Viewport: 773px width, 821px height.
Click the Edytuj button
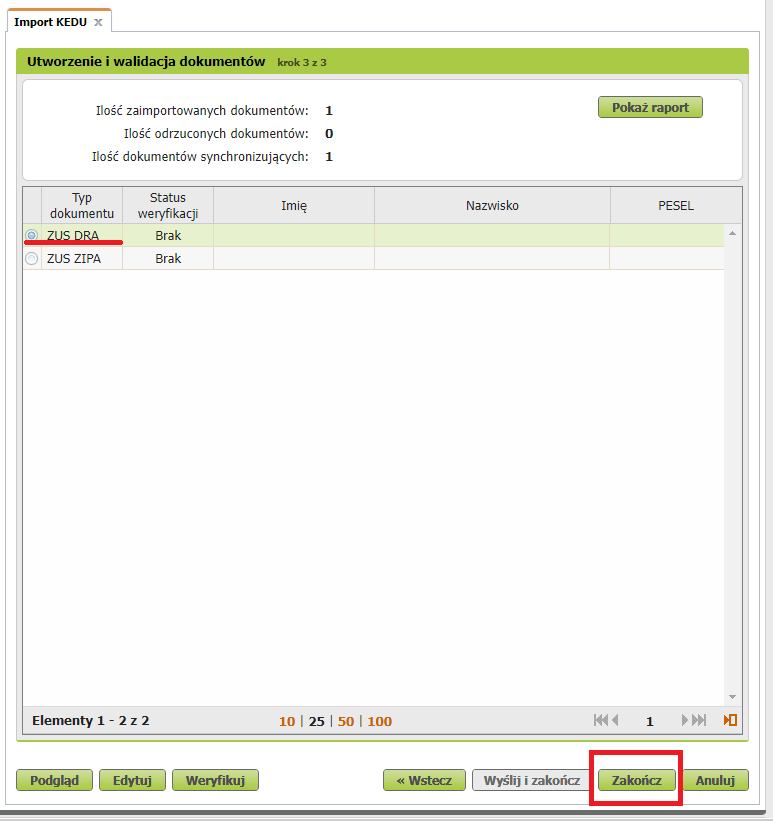click(132, 780)
